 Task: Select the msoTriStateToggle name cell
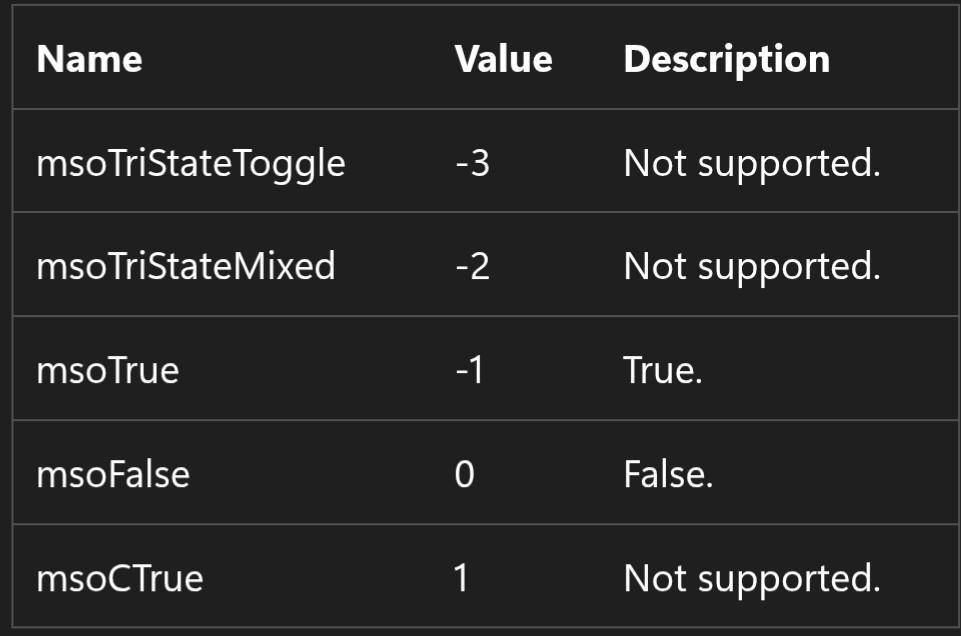[190, 163]
